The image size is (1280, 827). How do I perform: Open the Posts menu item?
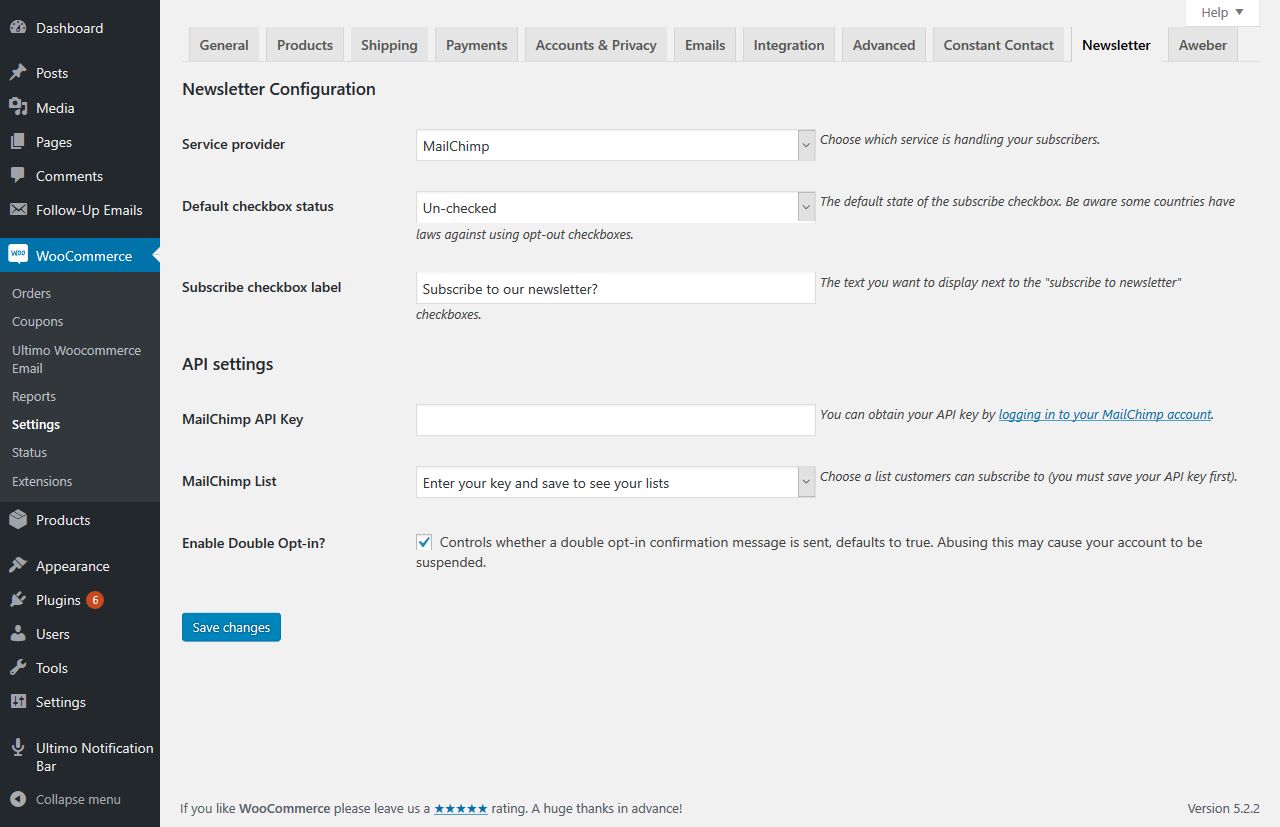80,73
